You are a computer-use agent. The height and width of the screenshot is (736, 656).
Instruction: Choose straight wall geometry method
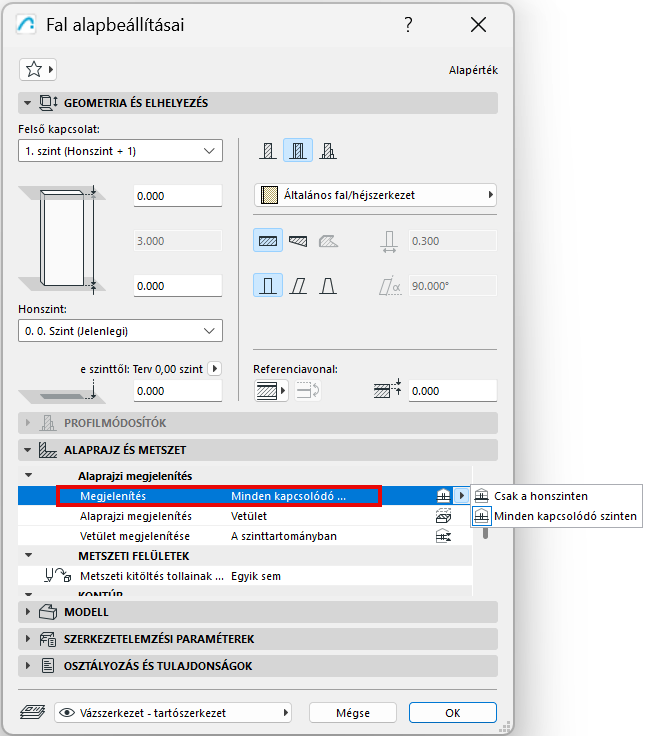268,241
